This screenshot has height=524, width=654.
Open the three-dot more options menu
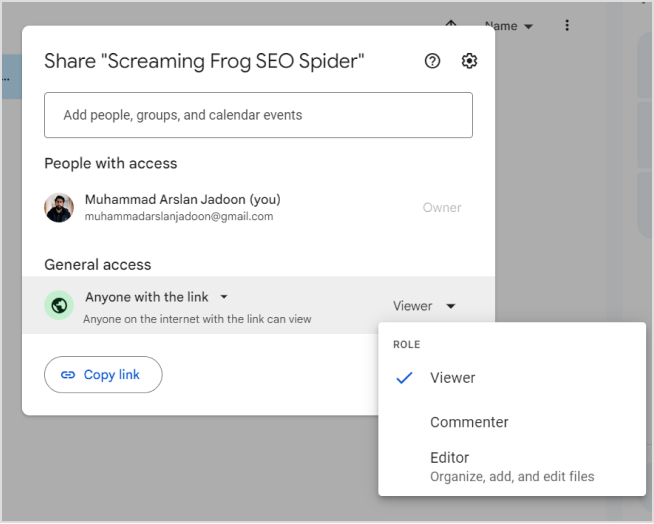tap(567, 25)
